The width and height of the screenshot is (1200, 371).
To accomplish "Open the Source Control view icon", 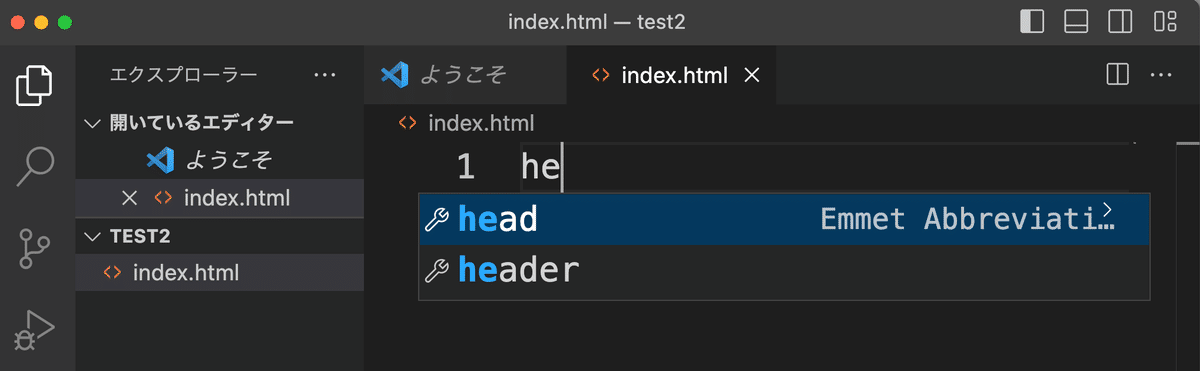I will coord(36,248).
